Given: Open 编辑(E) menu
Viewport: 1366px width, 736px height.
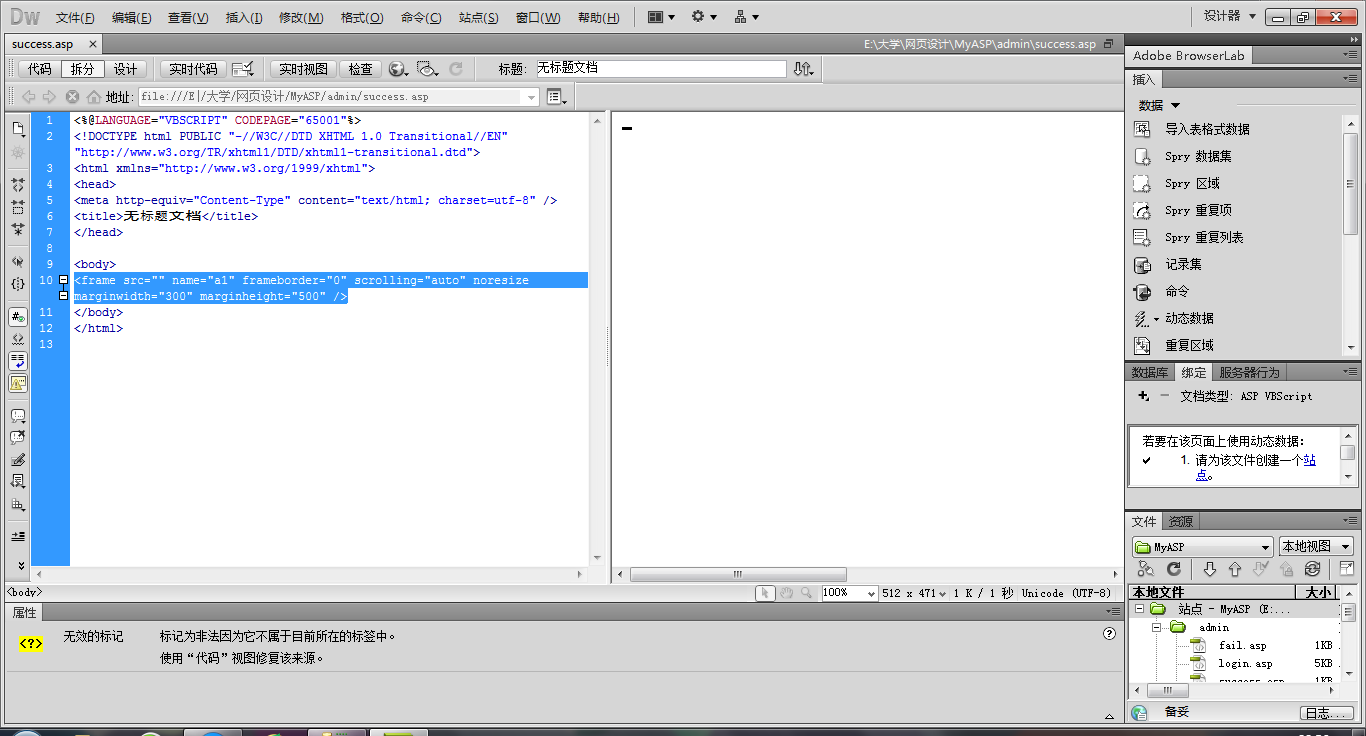Looking at the screenshot, I should (x=132, y=17).
